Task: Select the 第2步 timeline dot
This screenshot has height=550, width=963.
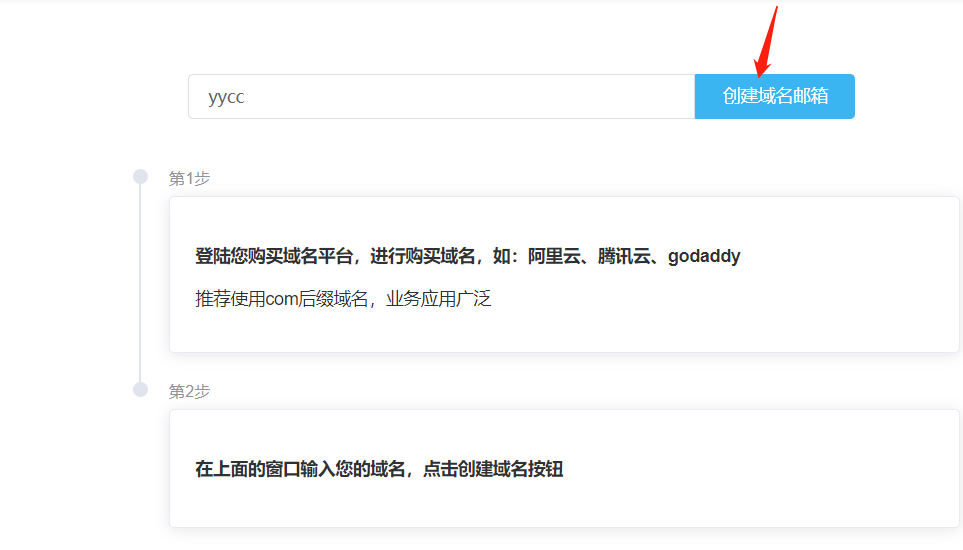Action: 141,390
